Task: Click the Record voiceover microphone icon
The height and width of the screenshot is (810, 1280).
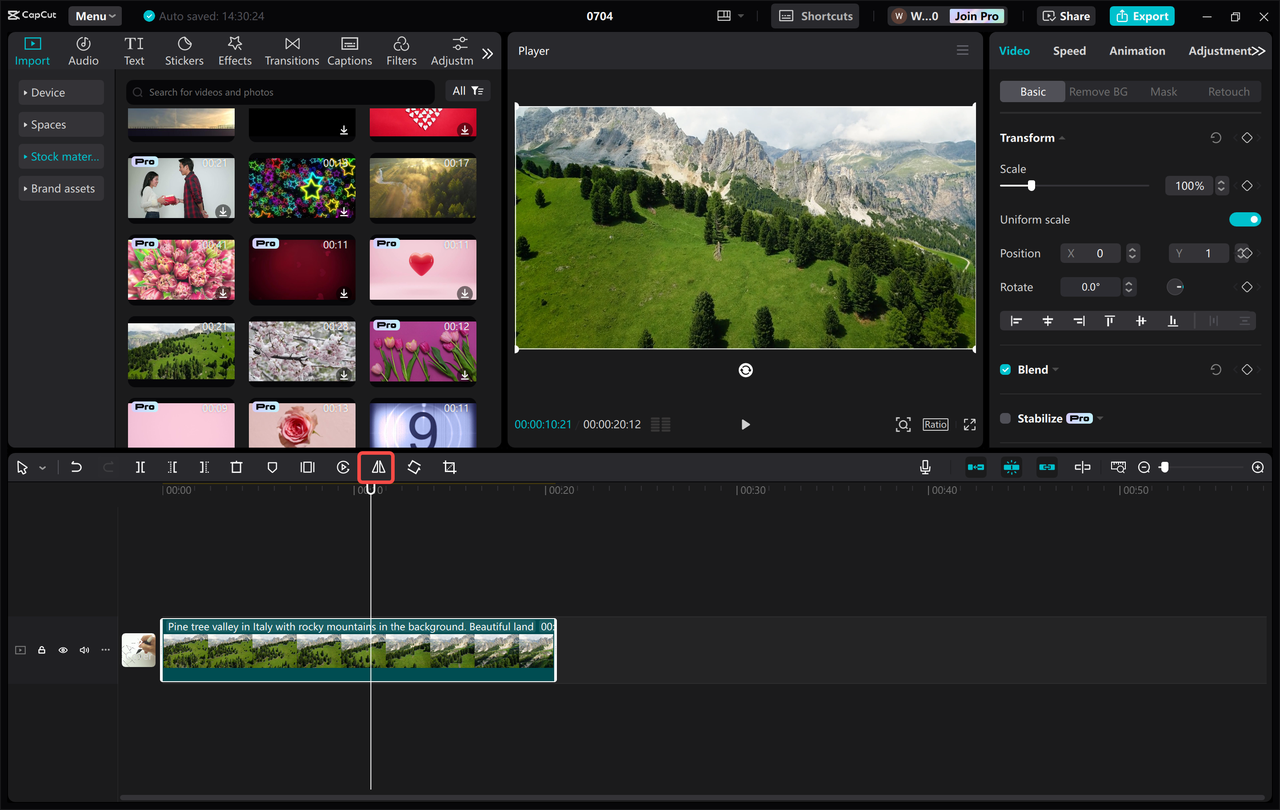Action: [925, 467]
